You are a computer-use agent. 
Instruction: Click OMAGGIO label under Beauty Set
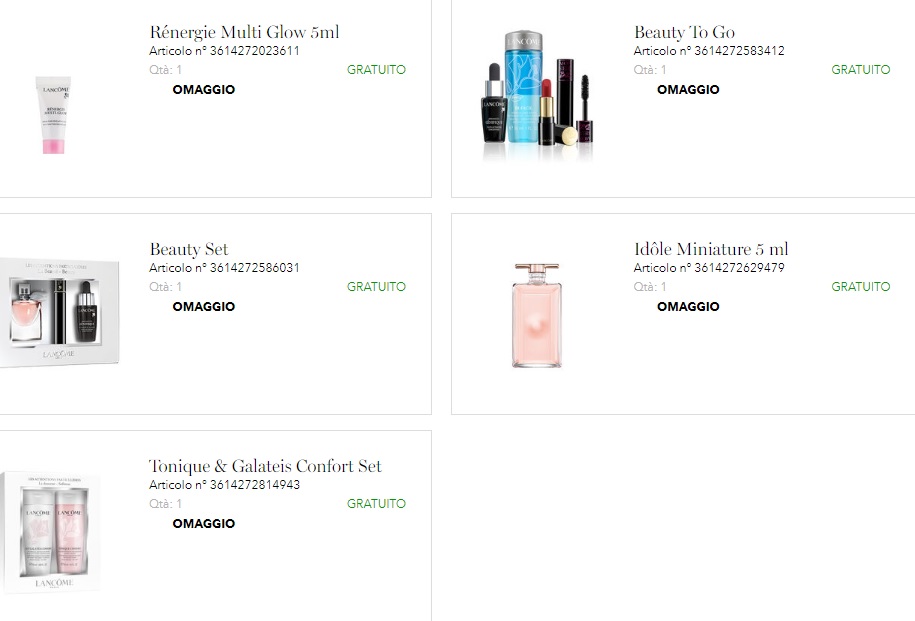click(204, 306)
